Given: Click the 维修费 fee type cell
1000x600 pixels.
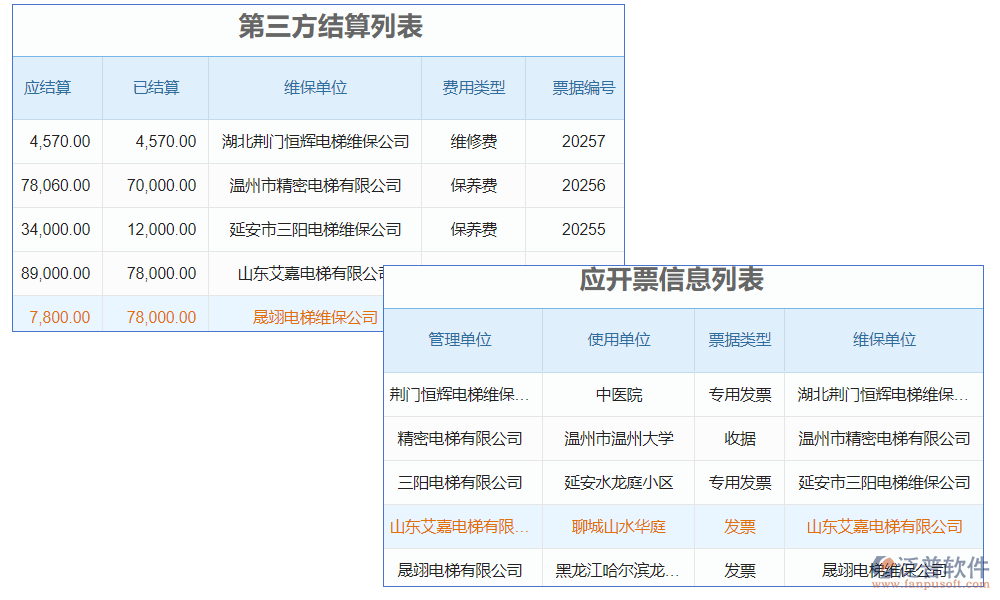Looking at the screenshot, I should pos(472,141).
